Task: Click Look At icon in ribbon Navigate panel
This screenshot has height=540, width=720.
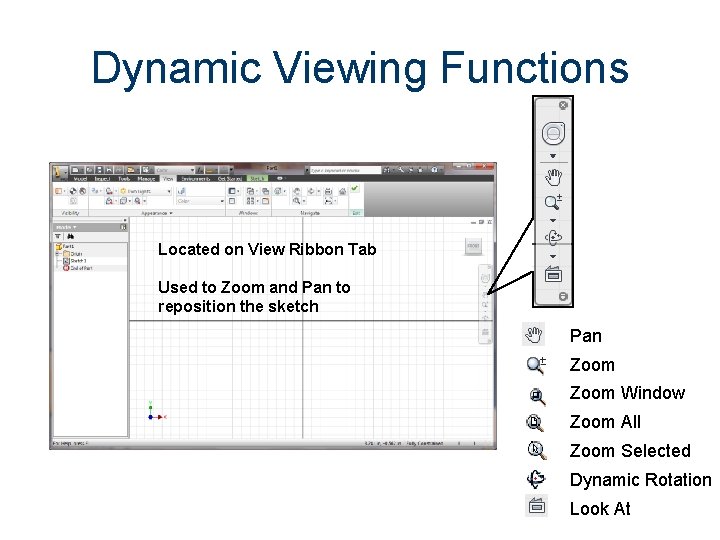Action: coord(328,191)
